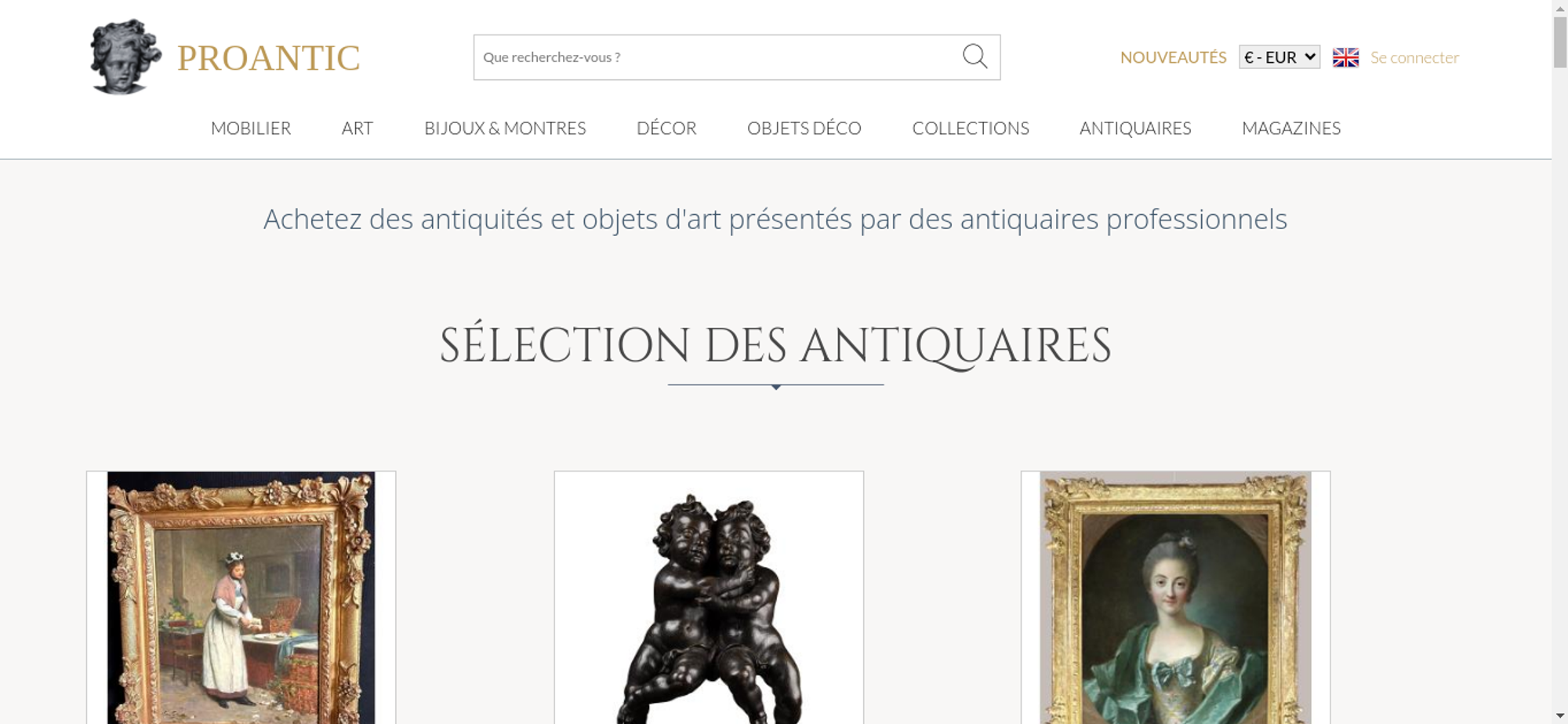1568x724 pixels.
Task: Open the Magazines menu
Action: pos(1291,128)
